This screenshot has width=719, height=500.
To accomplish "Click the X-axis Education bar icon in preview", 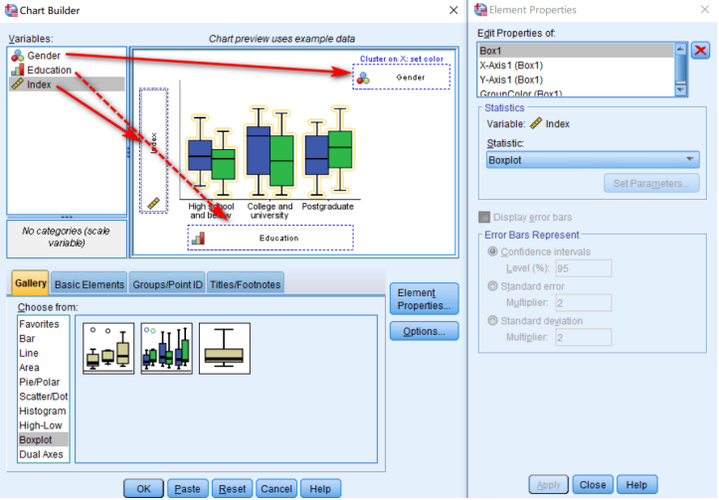I will tap(198, 238).
